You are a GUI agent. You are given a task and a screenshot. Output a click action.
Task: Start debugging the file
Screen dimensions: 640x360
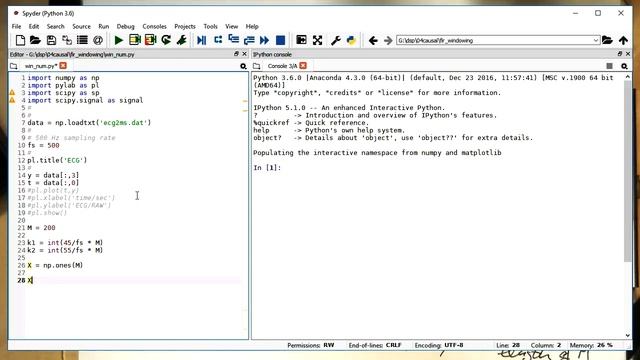coord(202,40)
